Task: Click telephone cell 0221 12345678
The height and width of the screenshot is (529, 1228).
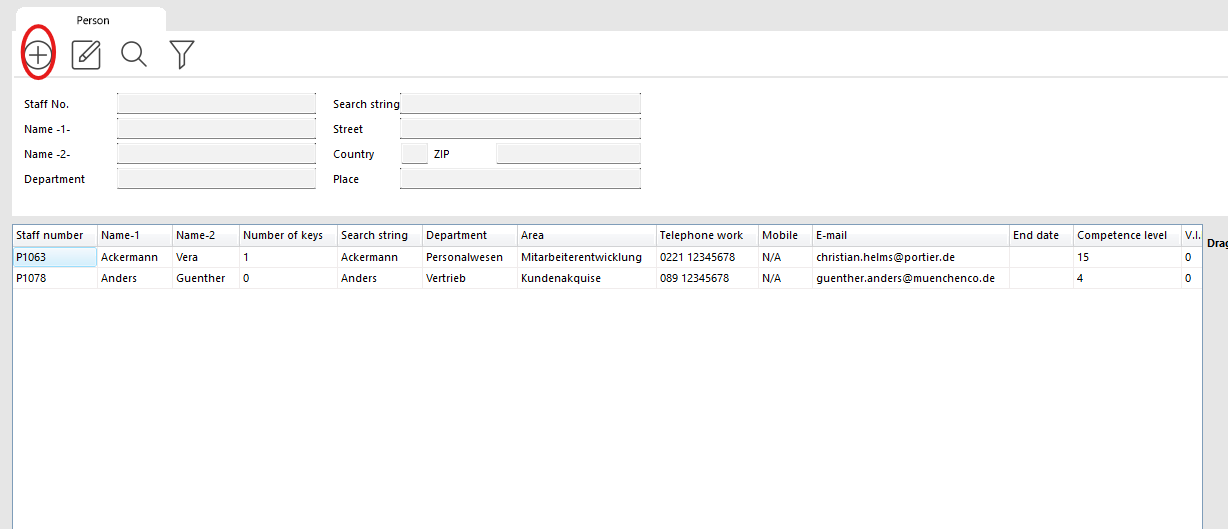Action: [x=707, y=257]
